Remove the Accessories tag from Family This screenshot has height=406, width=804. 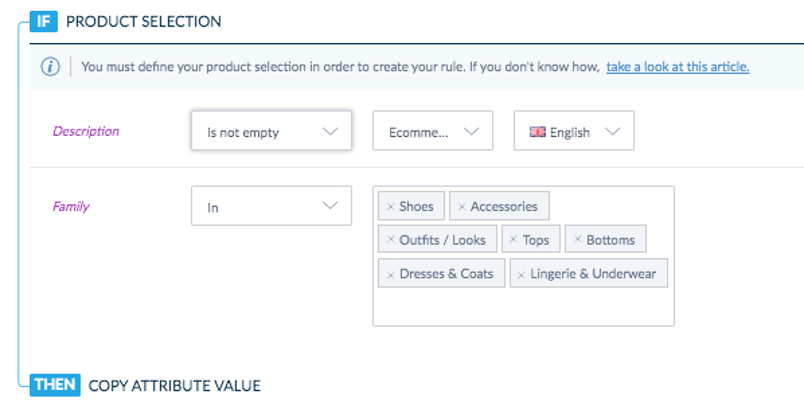(x=461, y=207)
